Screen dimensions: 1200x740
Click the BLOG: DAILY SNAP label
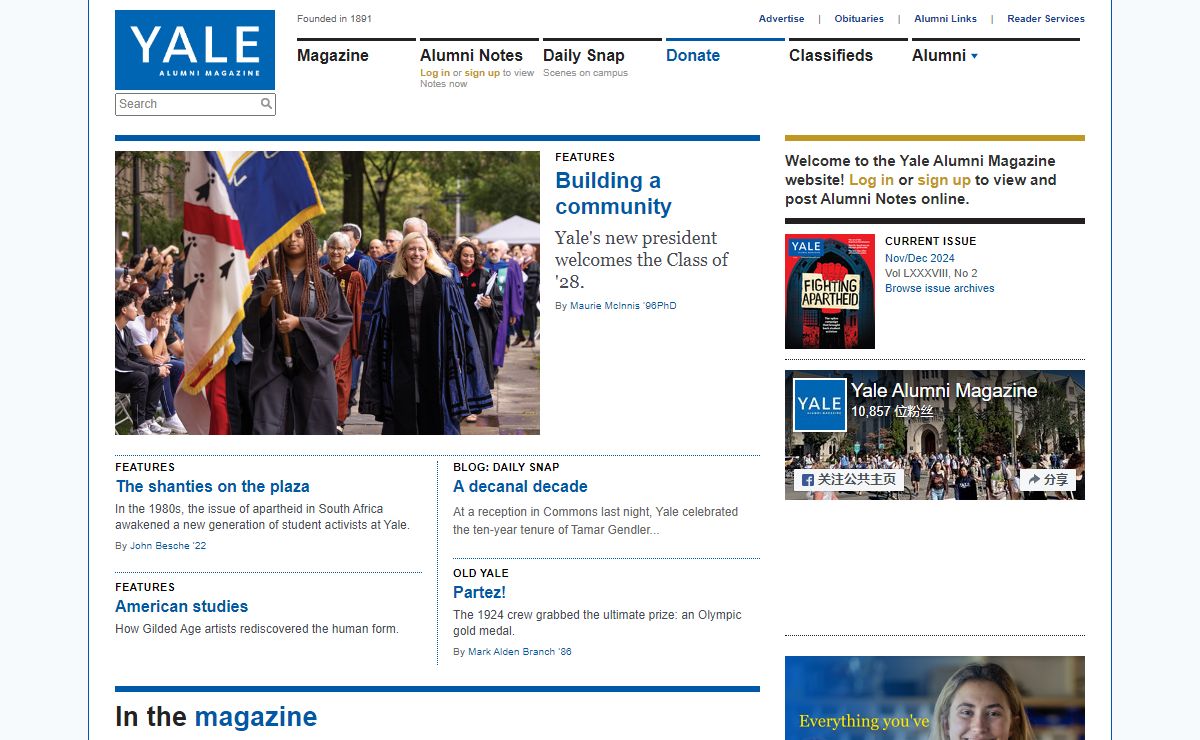click(506, 467)
